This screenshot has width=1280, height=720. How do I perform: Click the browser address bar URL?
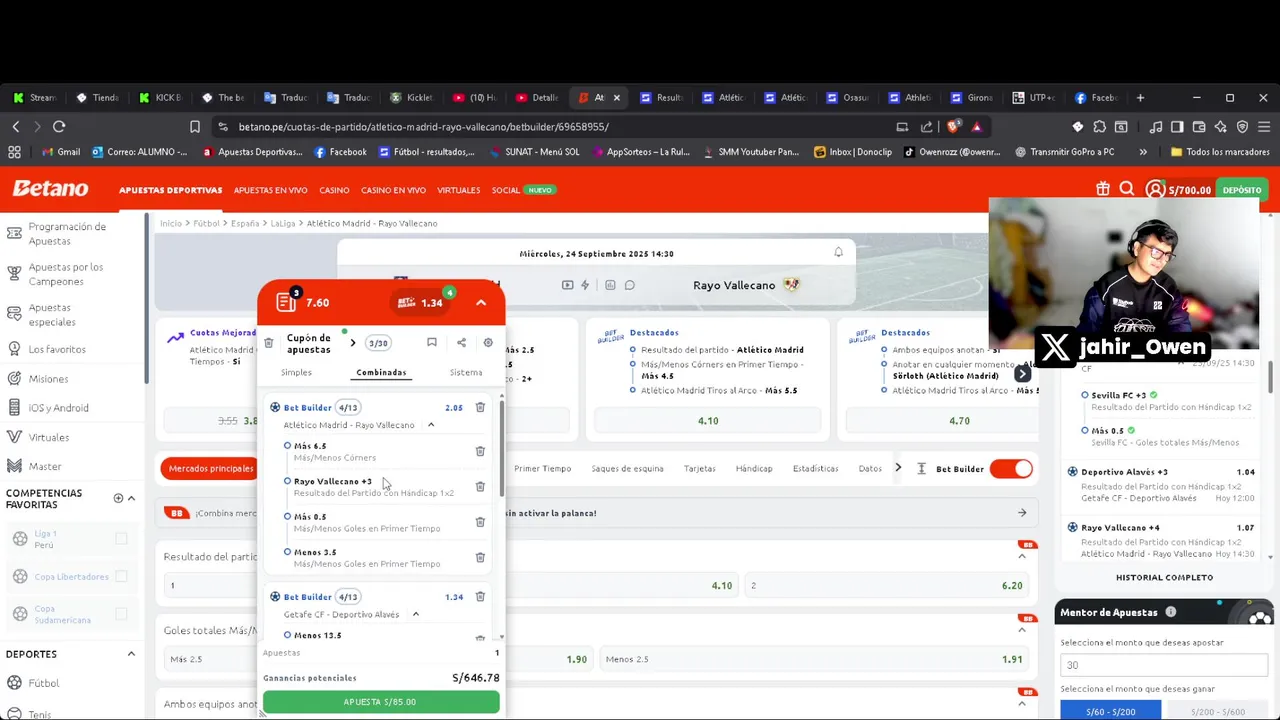tap(423, 127)
